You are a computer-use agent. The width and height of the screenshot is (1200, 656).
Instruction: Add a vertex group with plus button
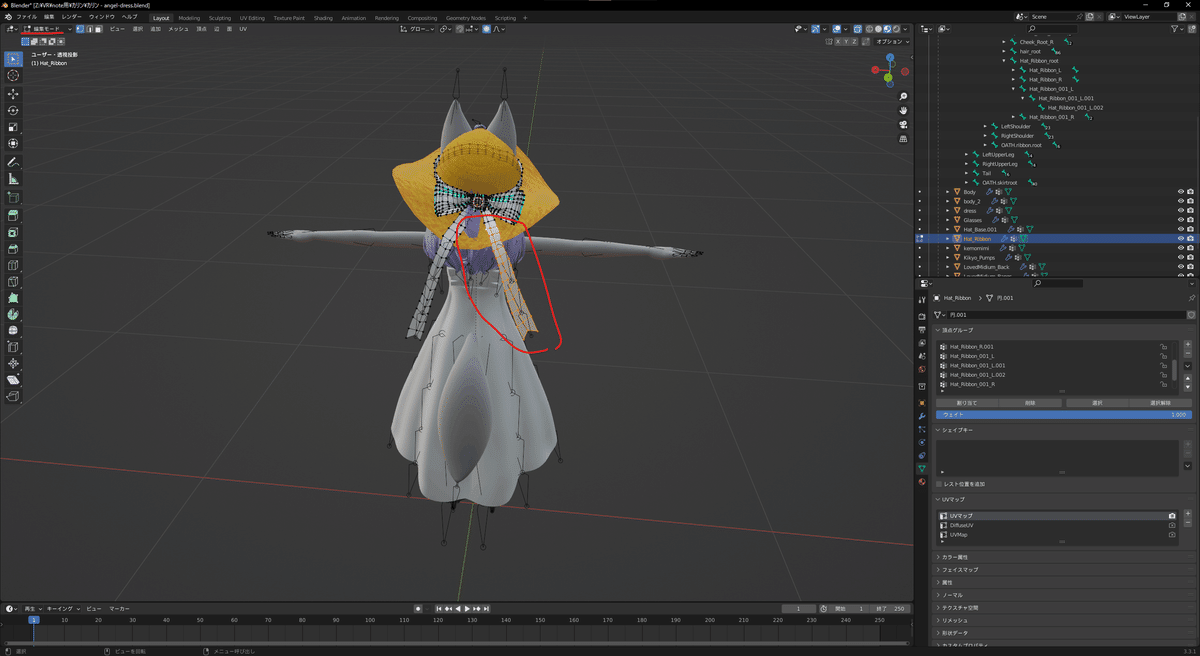click(1187, 345)
